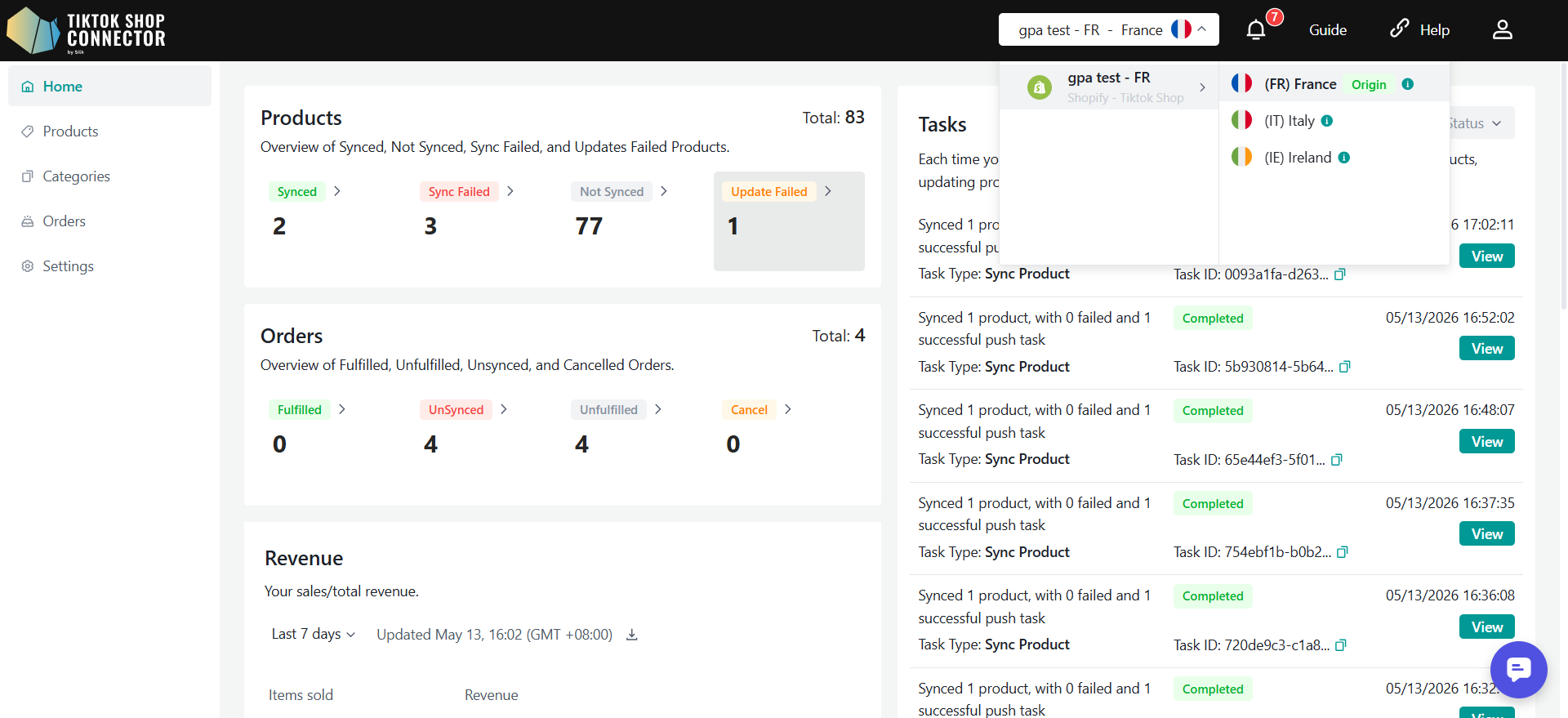Open the Guide link
The image size is (1568, 718).
[x=1328, y=30]
